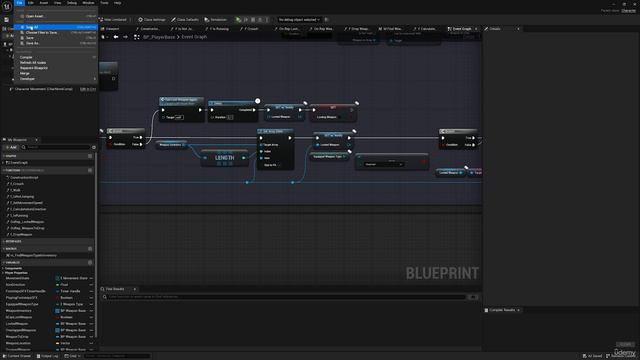Select Open Asset in the File menu
The width and height of the screenshot is (640, 360).
tap(56, 16)
